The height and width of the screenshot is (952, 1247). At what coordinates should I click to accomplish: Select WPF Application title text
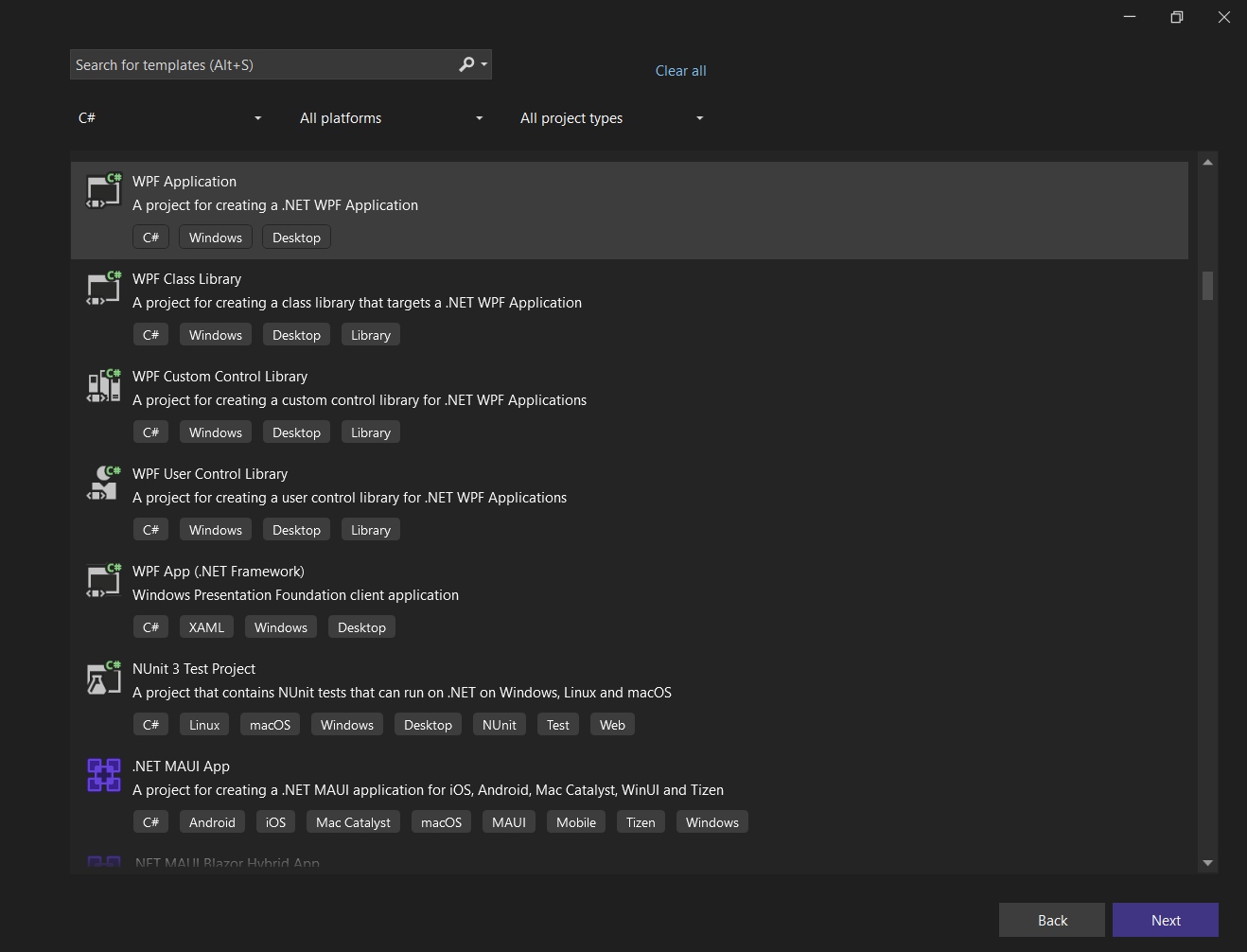click(x=184, y=182)
